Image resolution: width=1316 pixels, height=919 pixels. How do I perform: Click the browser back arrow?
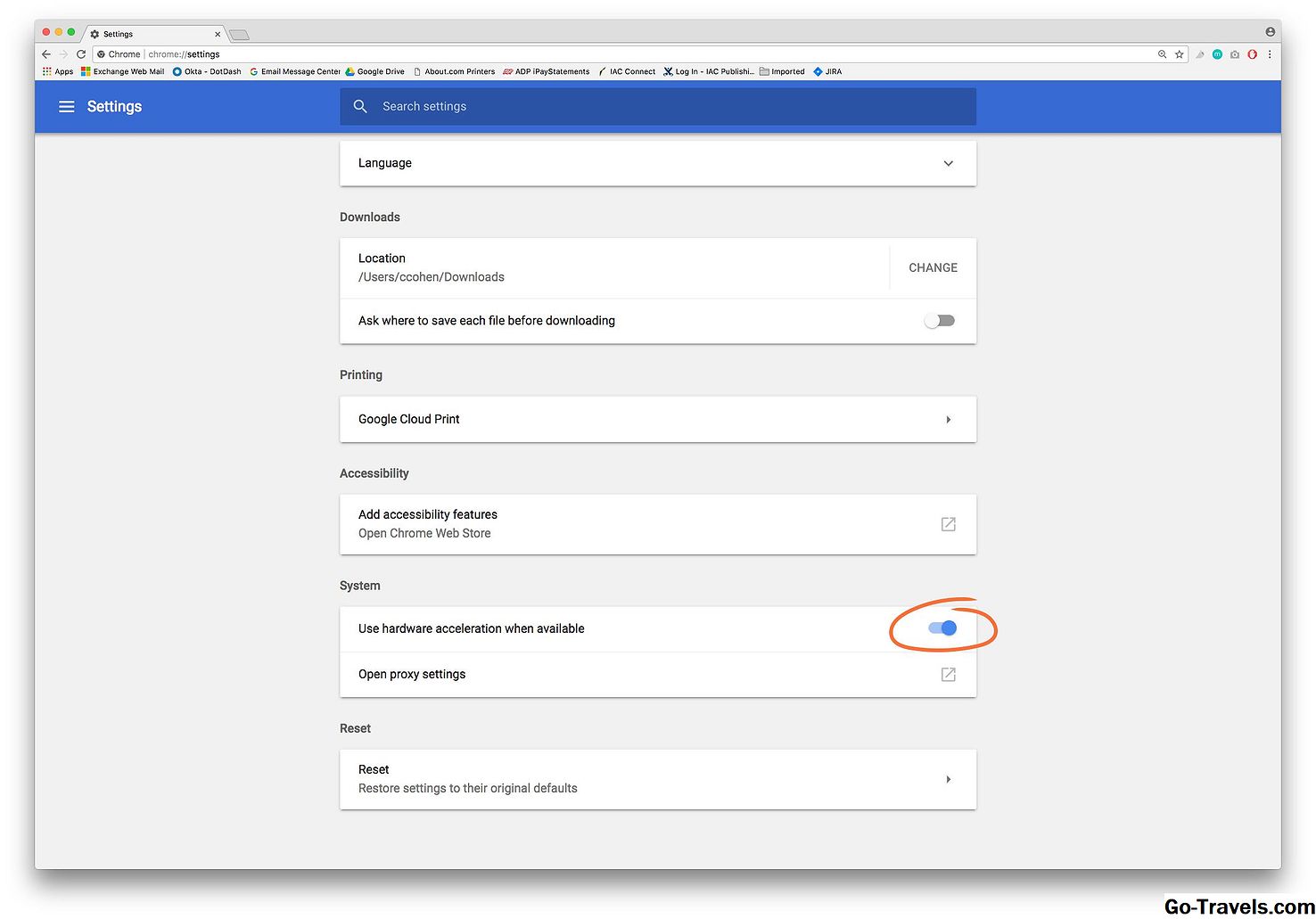click(46, 54)
